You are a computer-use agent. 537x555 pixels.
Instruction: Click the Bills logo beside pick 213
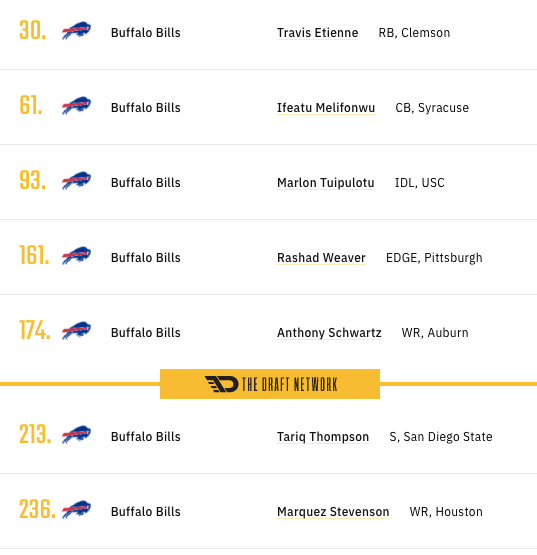76,435
